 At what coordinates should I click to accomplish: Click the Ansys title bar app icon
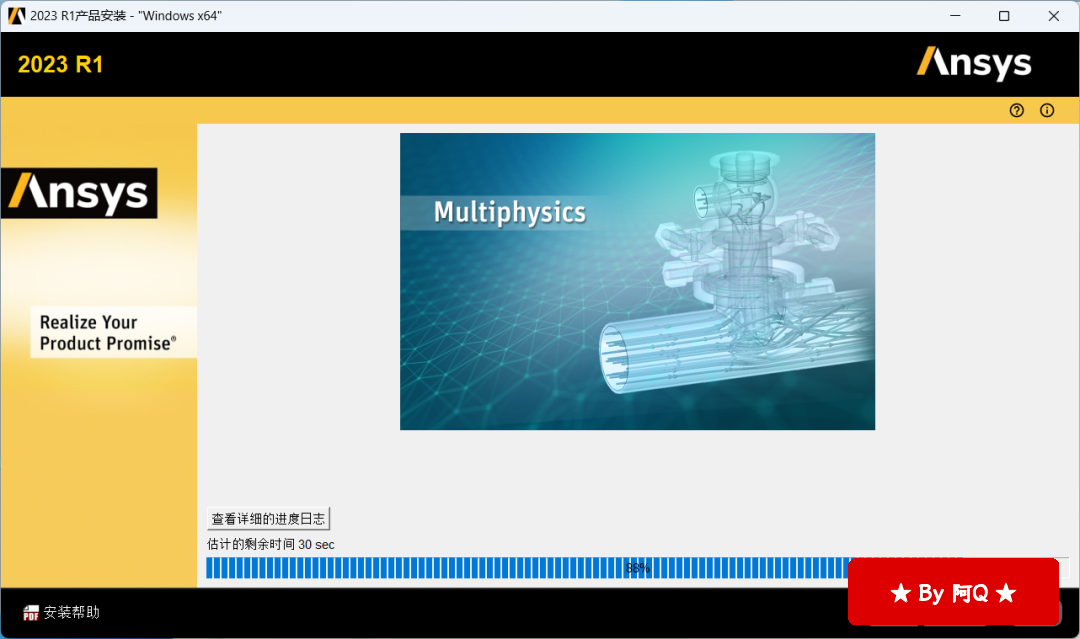point(17,16)
